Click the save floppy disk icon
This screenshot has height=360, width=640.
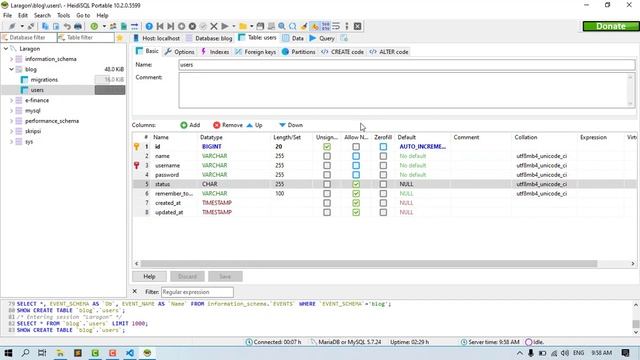coord(260,26)
